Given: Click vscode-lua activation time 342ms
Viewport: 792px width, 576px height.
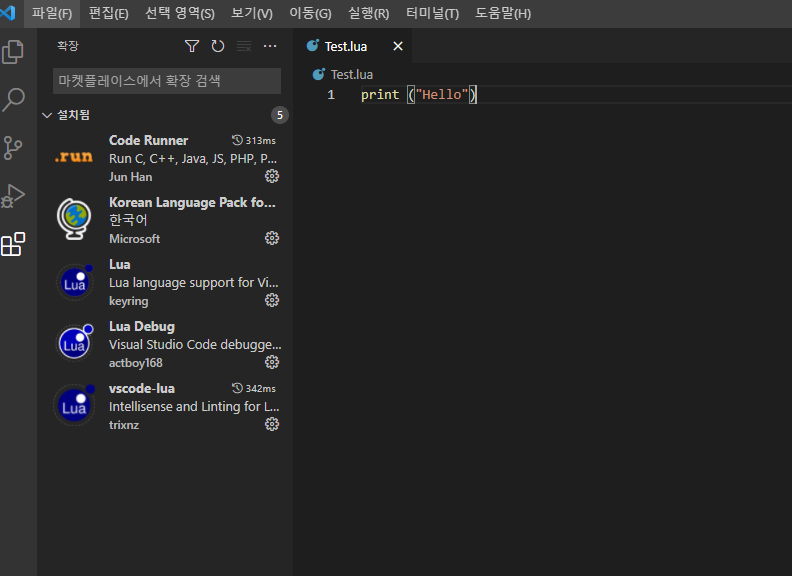Looking at the screenshot, I should tap(254, 388).
